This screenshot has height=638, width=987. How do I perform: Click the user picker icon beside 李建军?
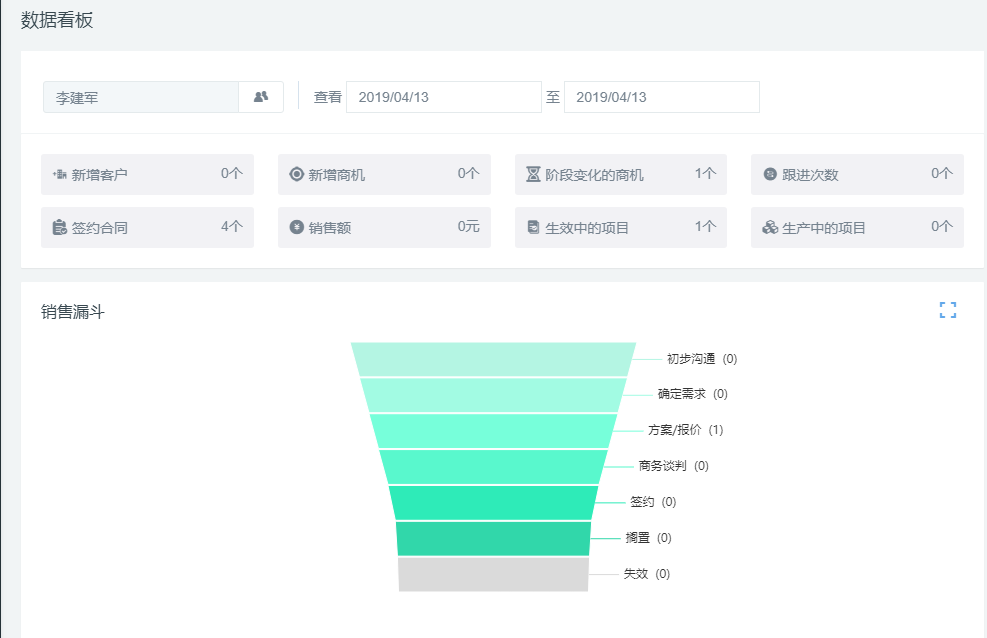(x=261, y=97)
